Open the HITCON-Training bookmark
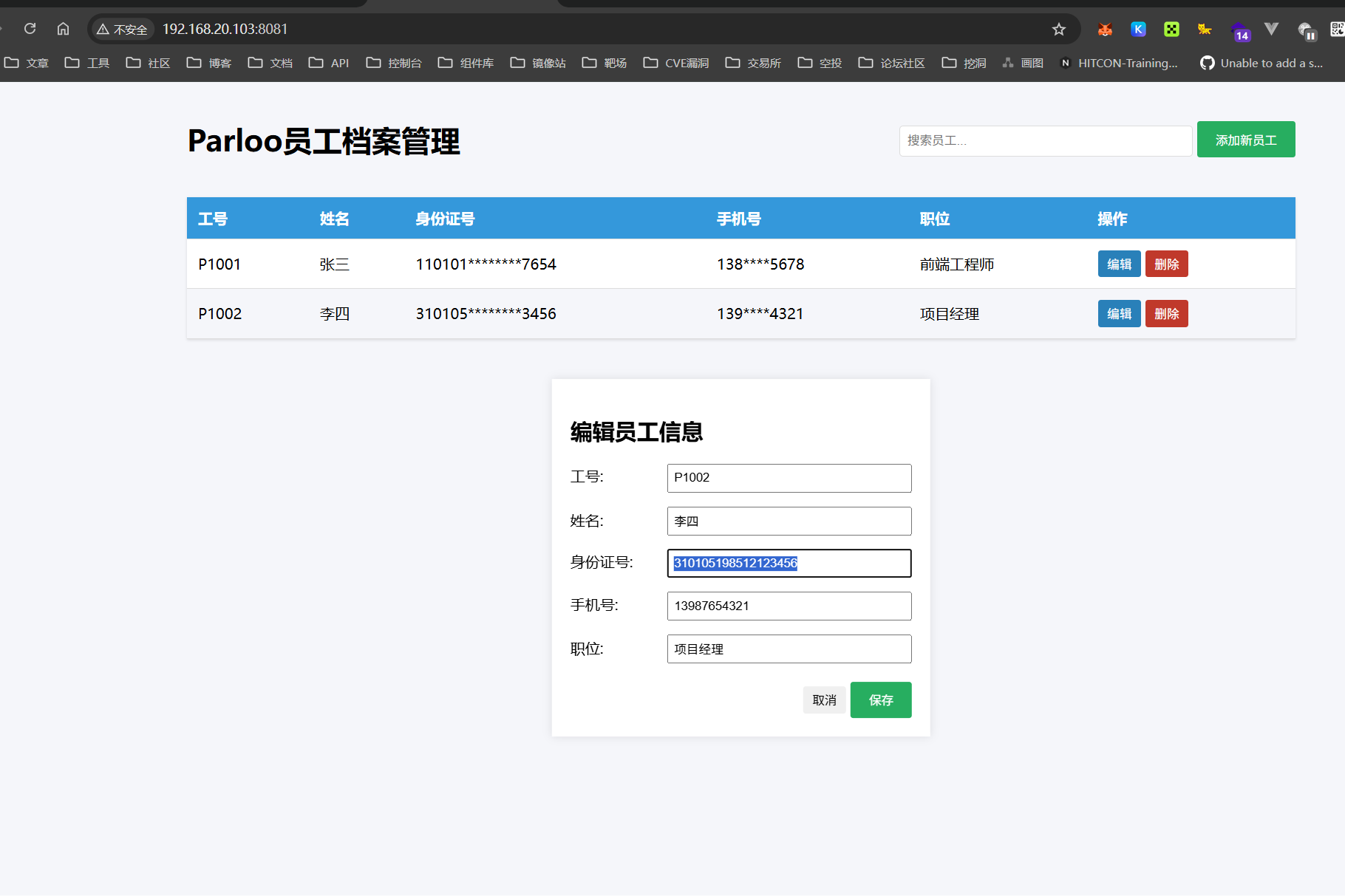Screen dimensions: 1345x896 pos(1119,63)
